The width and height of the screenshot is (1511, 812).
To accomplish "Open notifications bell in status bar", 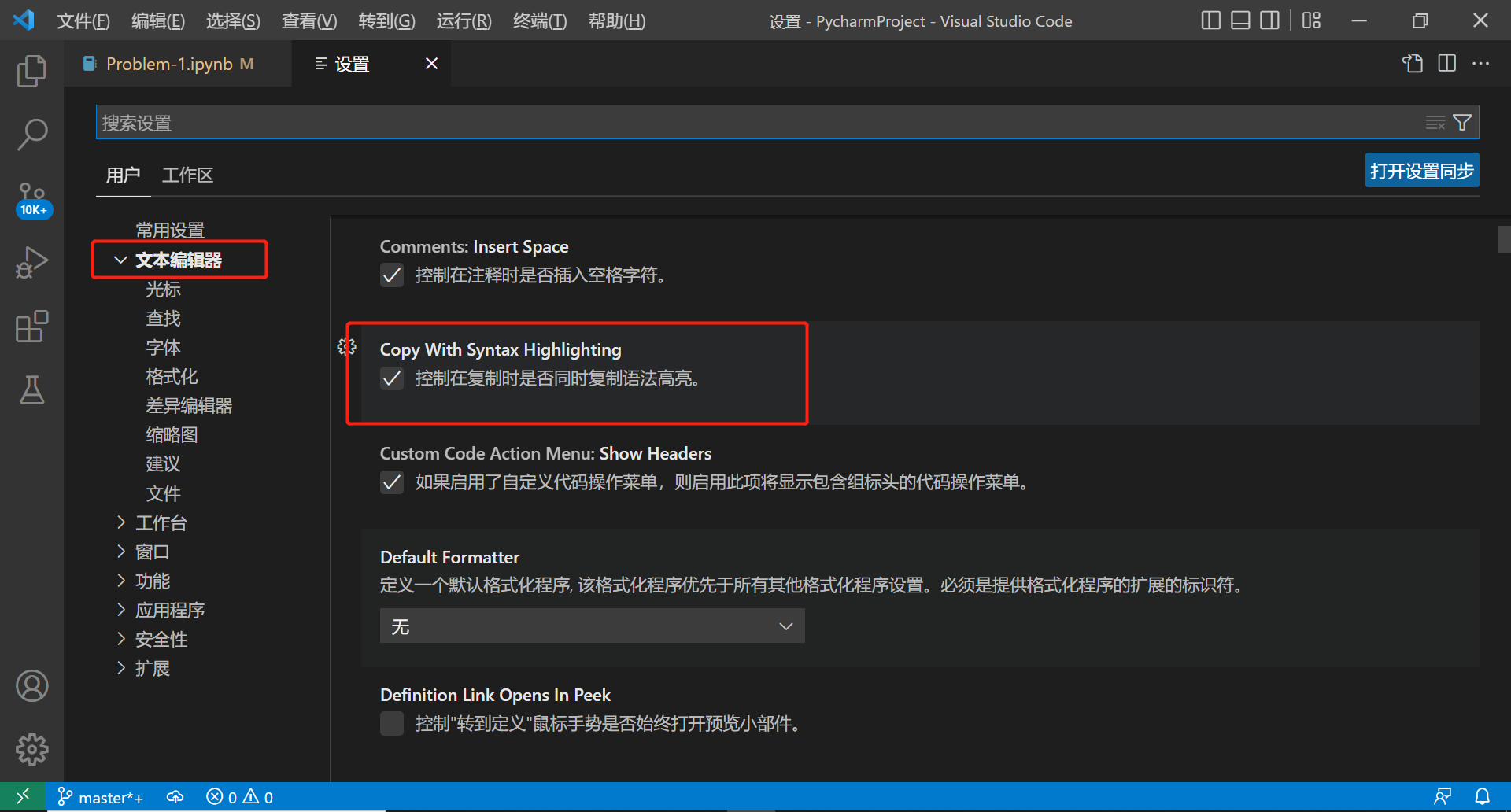I will (1482, 797).
